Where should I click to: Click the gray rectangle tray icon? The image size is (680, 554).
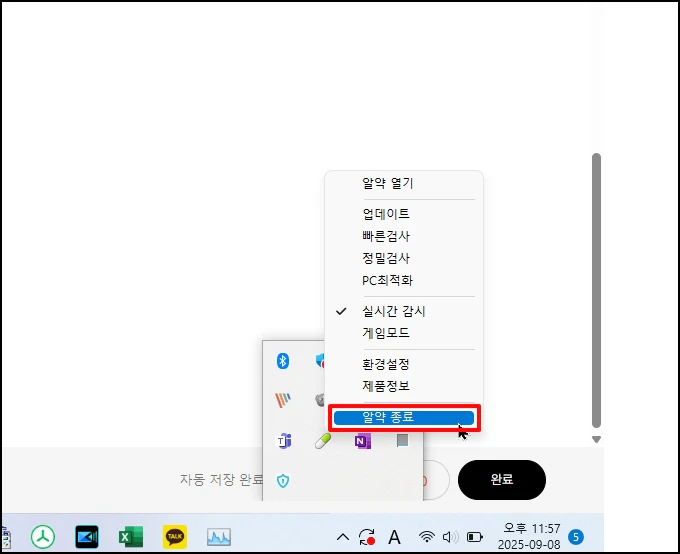[402, 441]
